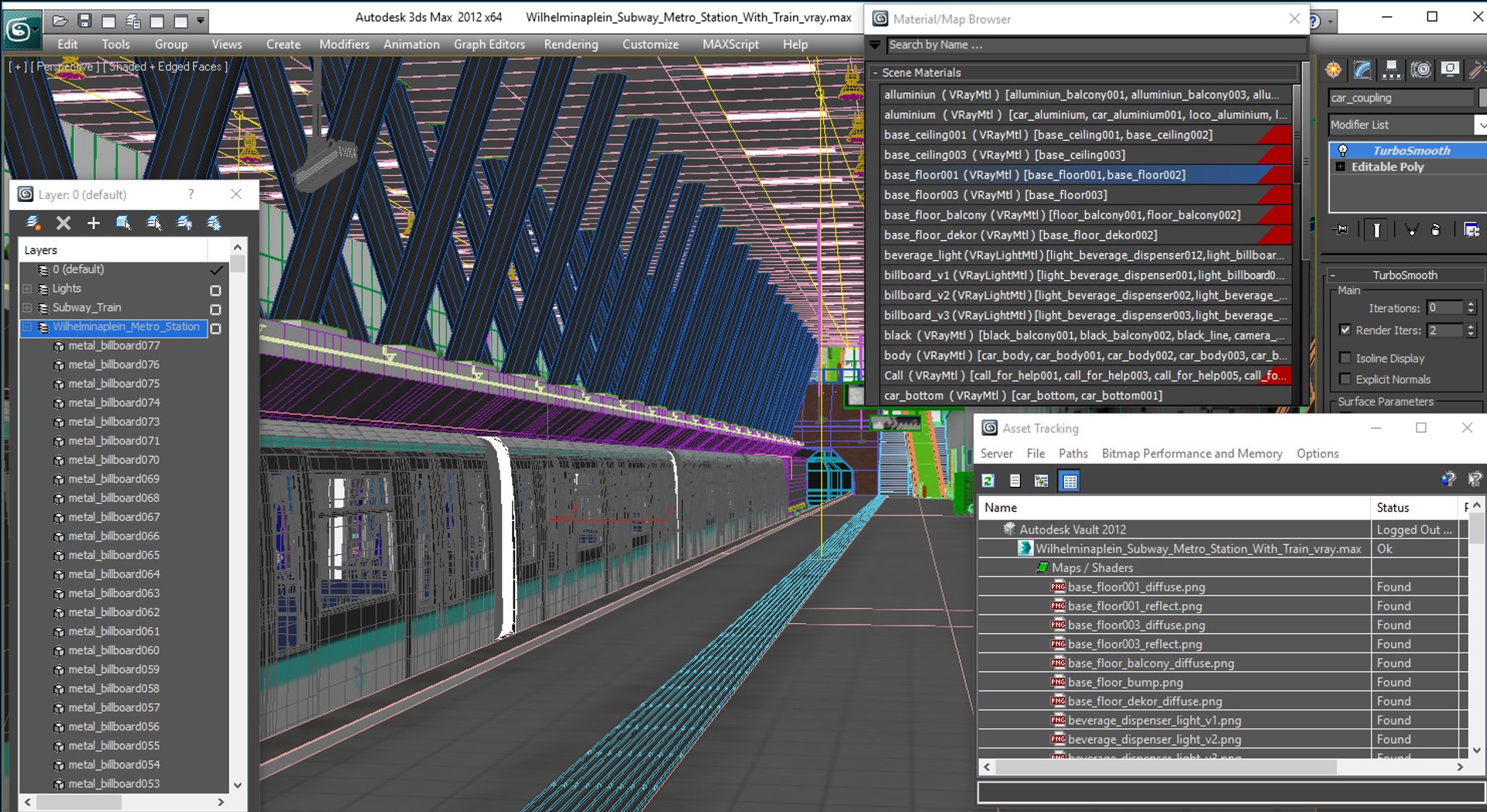
Task: Enable Isoline Display checkbox
Action: point(1345,358)
